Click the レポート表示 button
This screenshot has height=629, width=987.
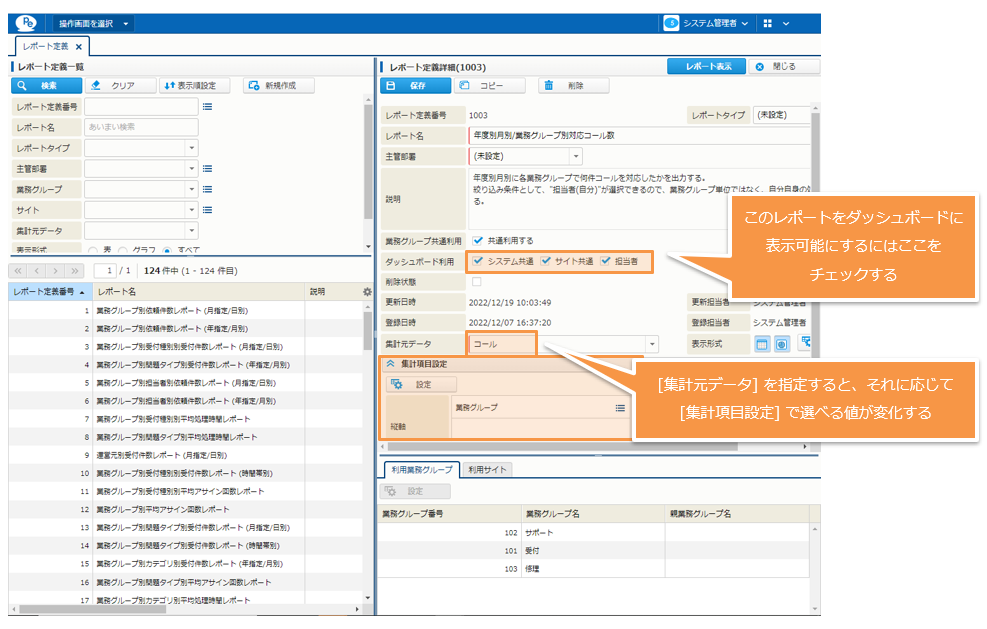pos(707,66)
